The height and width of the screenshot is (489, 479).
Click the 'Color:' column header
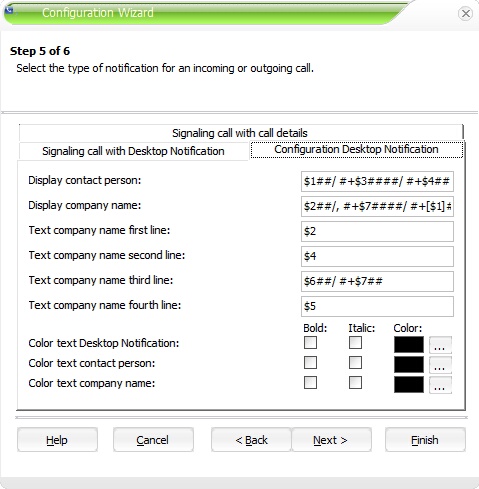(x=408, y=328)
